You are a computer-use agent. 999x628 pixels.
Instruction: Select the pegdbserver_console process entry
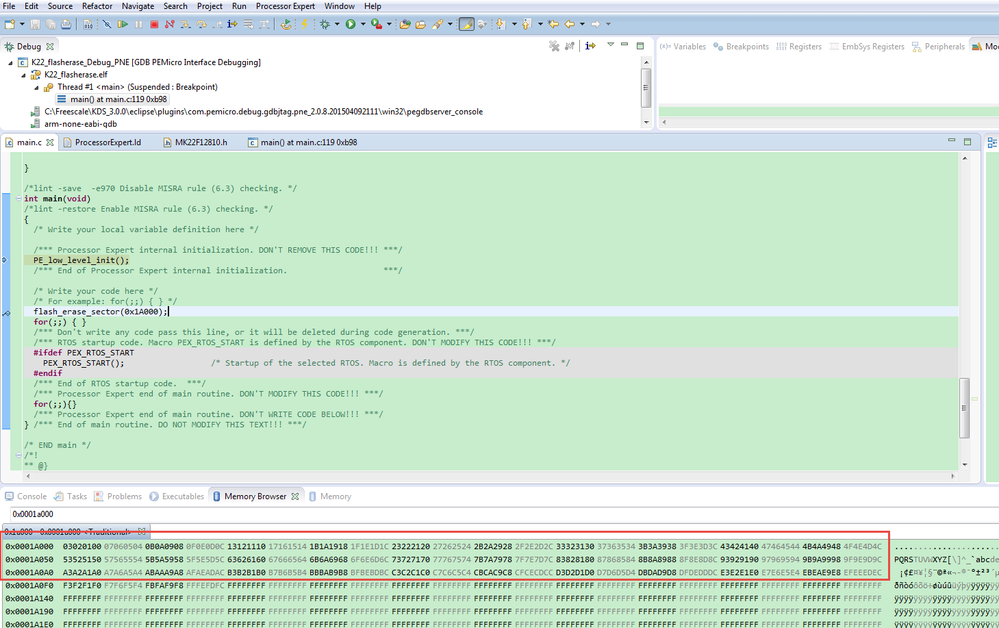pyautogui.click(x=263, y=111)
